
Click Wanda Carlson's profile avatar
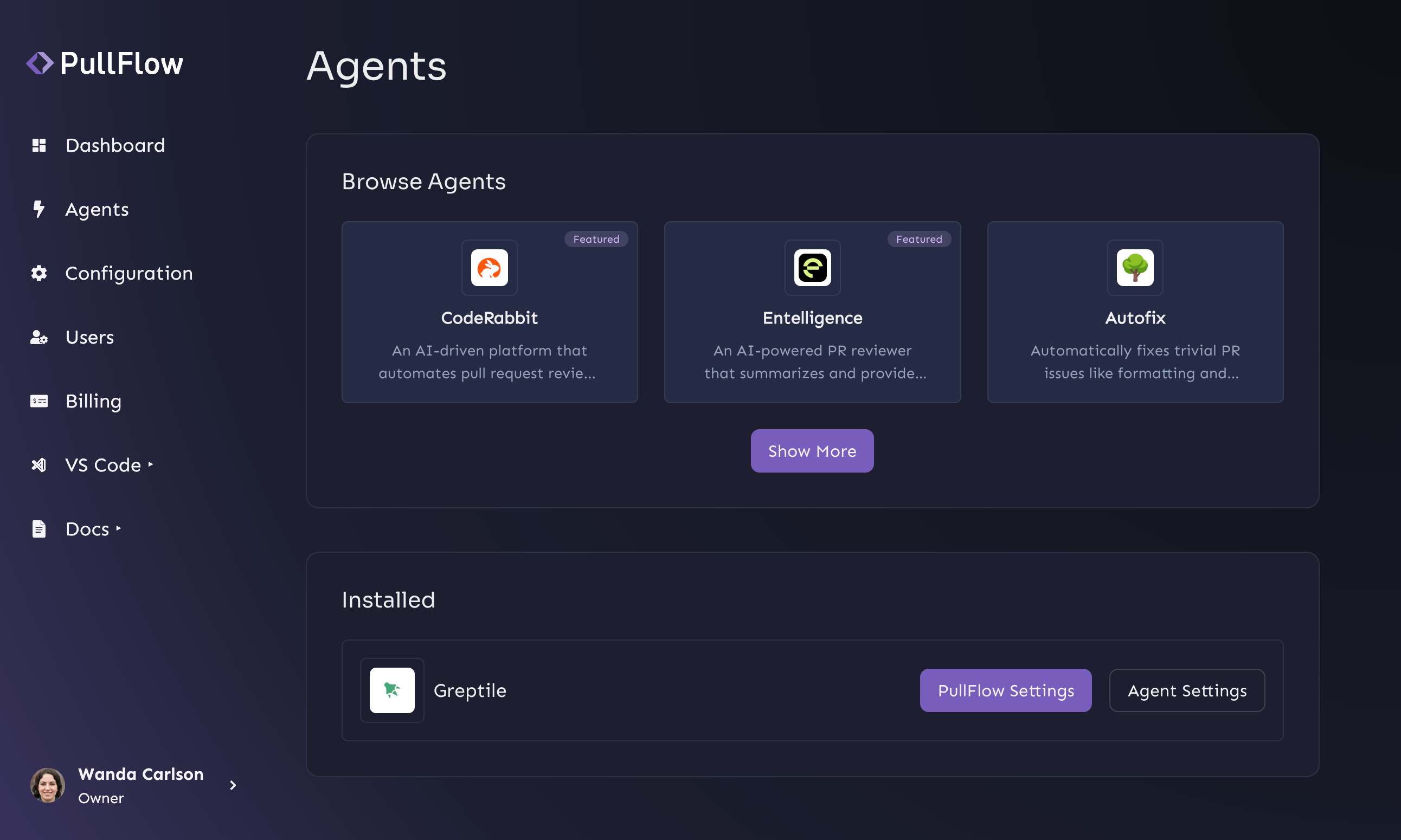[48, 785]
